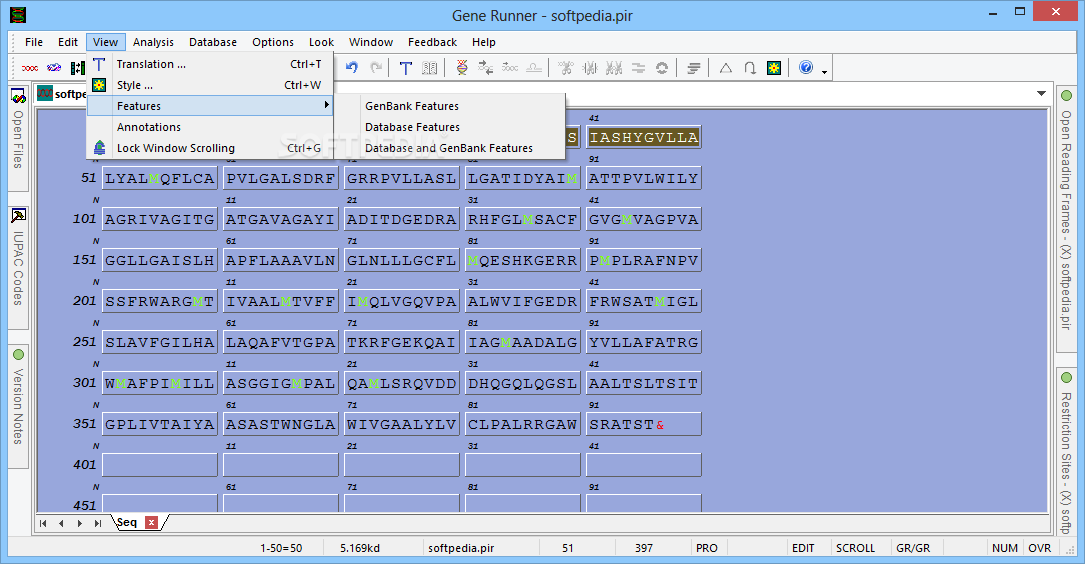
Task: Open the File menu
Action: point(34,42)
